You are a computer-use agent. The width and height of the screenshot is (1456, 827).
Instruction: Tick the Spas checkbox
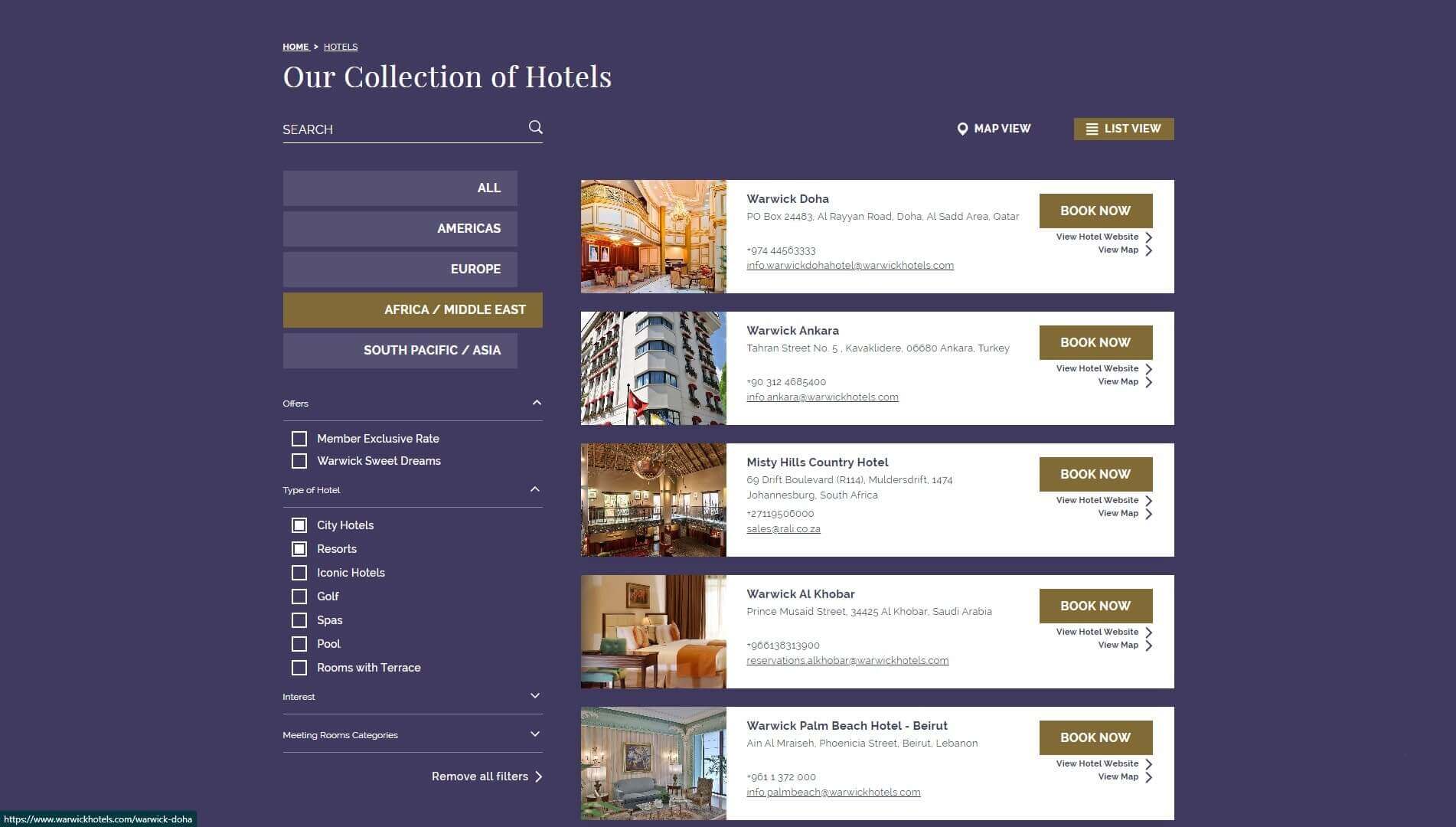[299, 620]
